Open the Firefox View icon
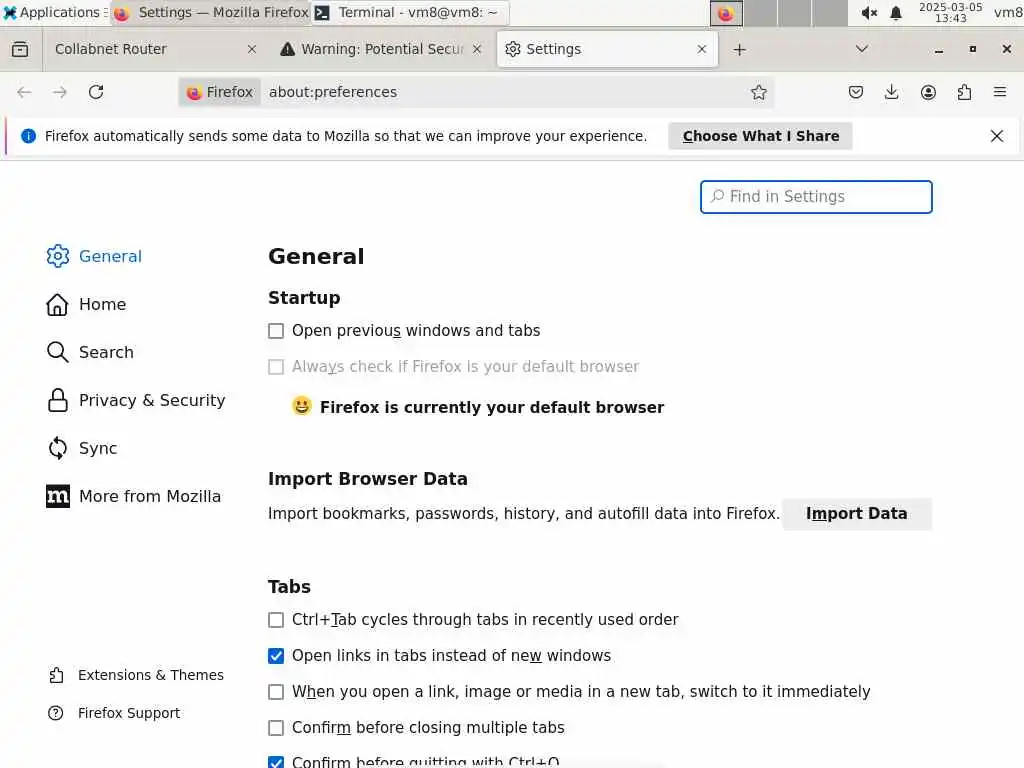The width and height of the screenshot is (1024, 768). coord(20,49)
